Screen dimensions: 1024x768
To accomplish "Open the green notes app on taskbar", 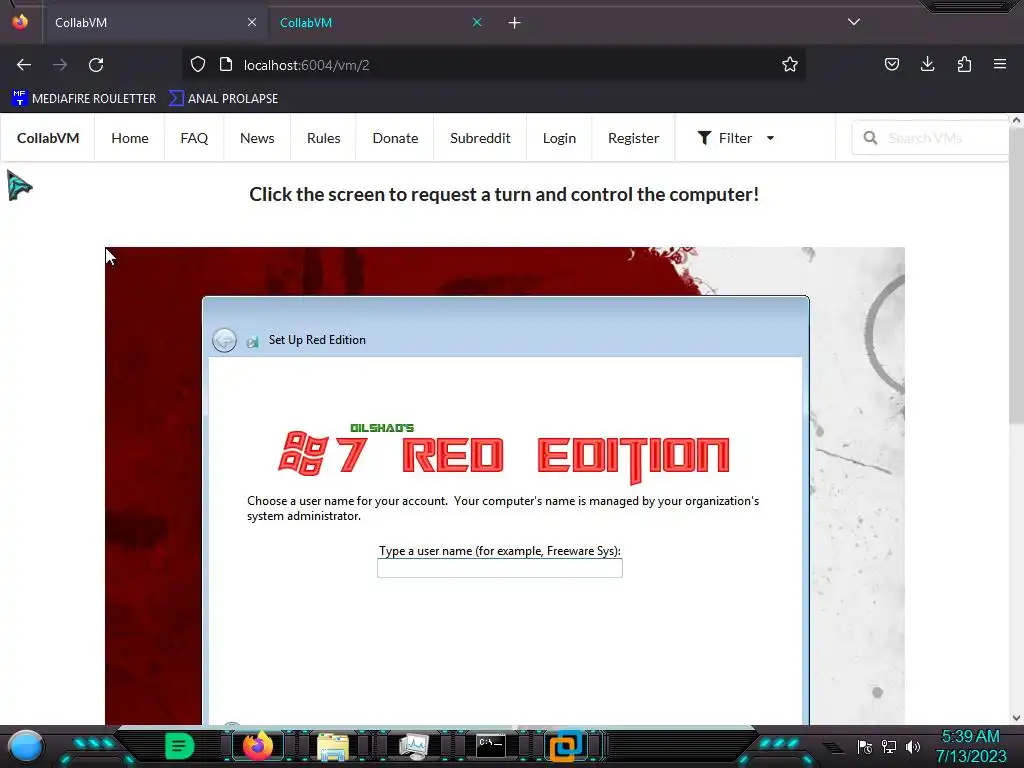I will click(x=180, y=746).
